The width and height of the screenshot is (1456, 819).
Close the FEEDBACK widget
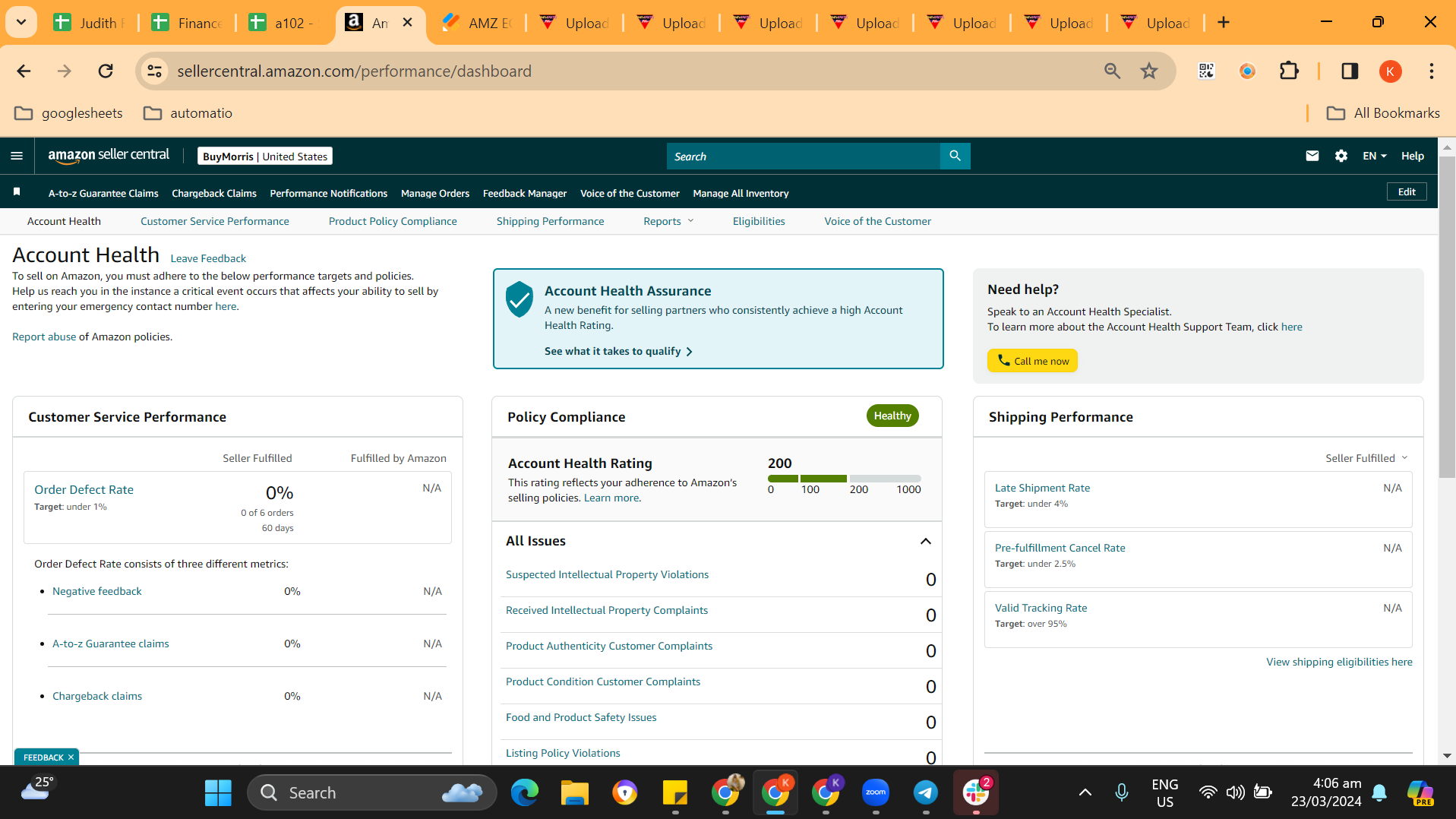pyautogui.click(x=71, y=757)
